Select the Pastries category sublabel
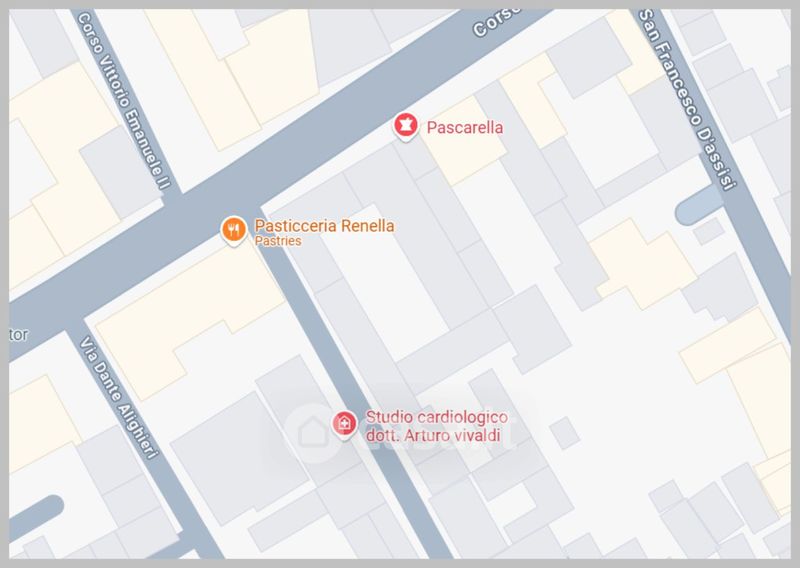This screenshot has width=800, height=568. click(278, 241)
